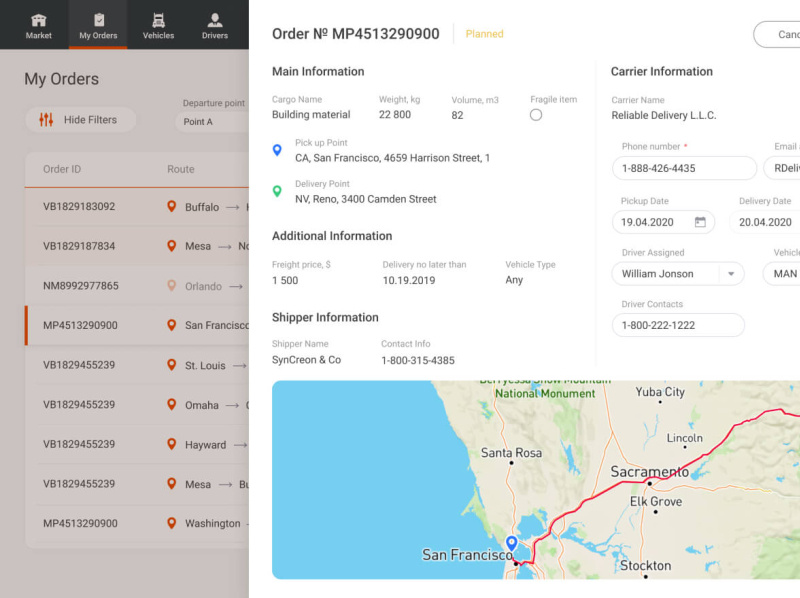Click the blue Pick up Point pin icon
Screen dimensions: 800x598
[277, 150]
